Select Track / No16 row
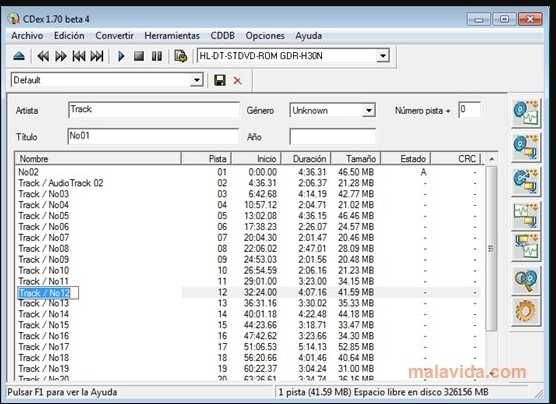Image resolution: width=556 pixels, height=404 pixels. coord(248,336)
